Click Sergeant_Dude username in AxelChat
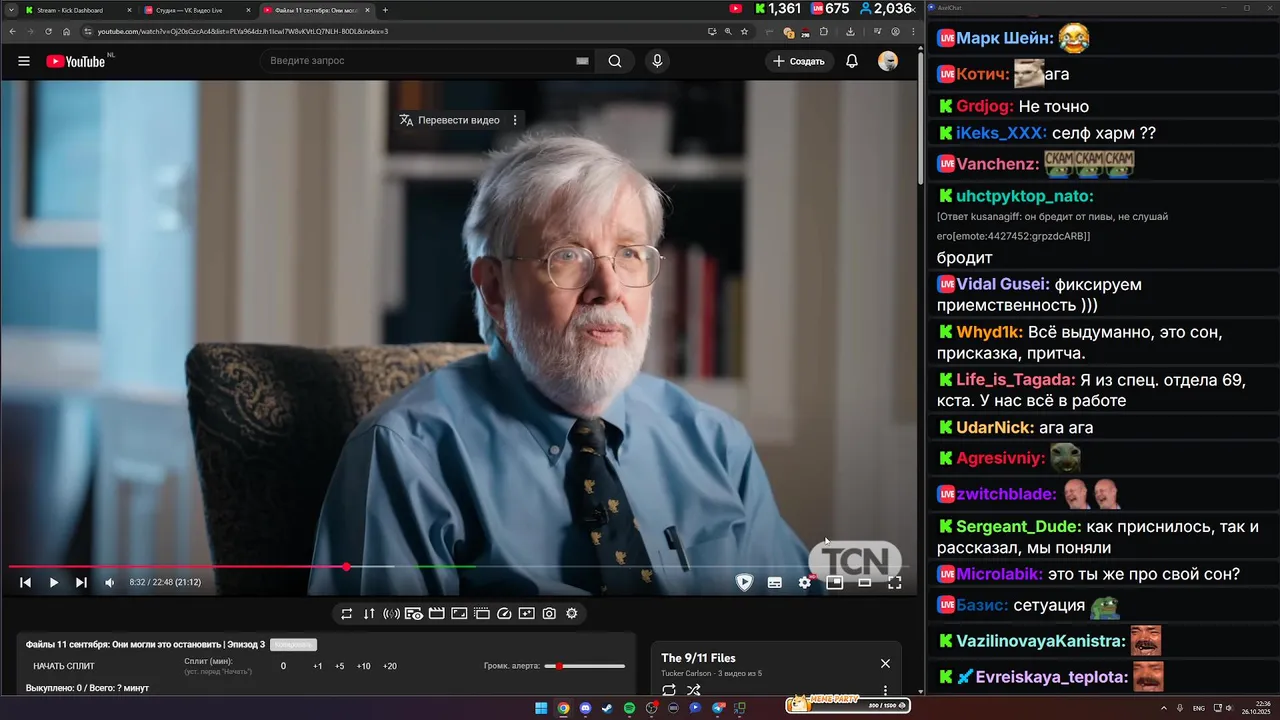The width and height of the screenshot is (1280, 720). (1018, 526)
